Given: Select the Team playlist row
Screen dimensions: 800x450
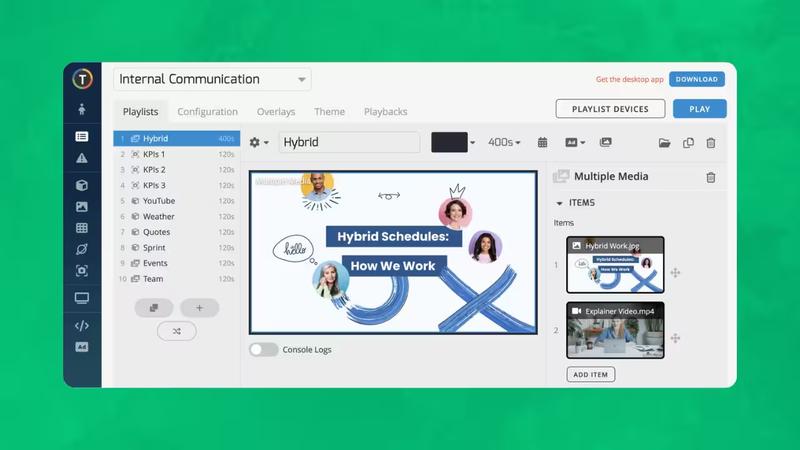Looking at the screenshot, I should coord(177,279).
